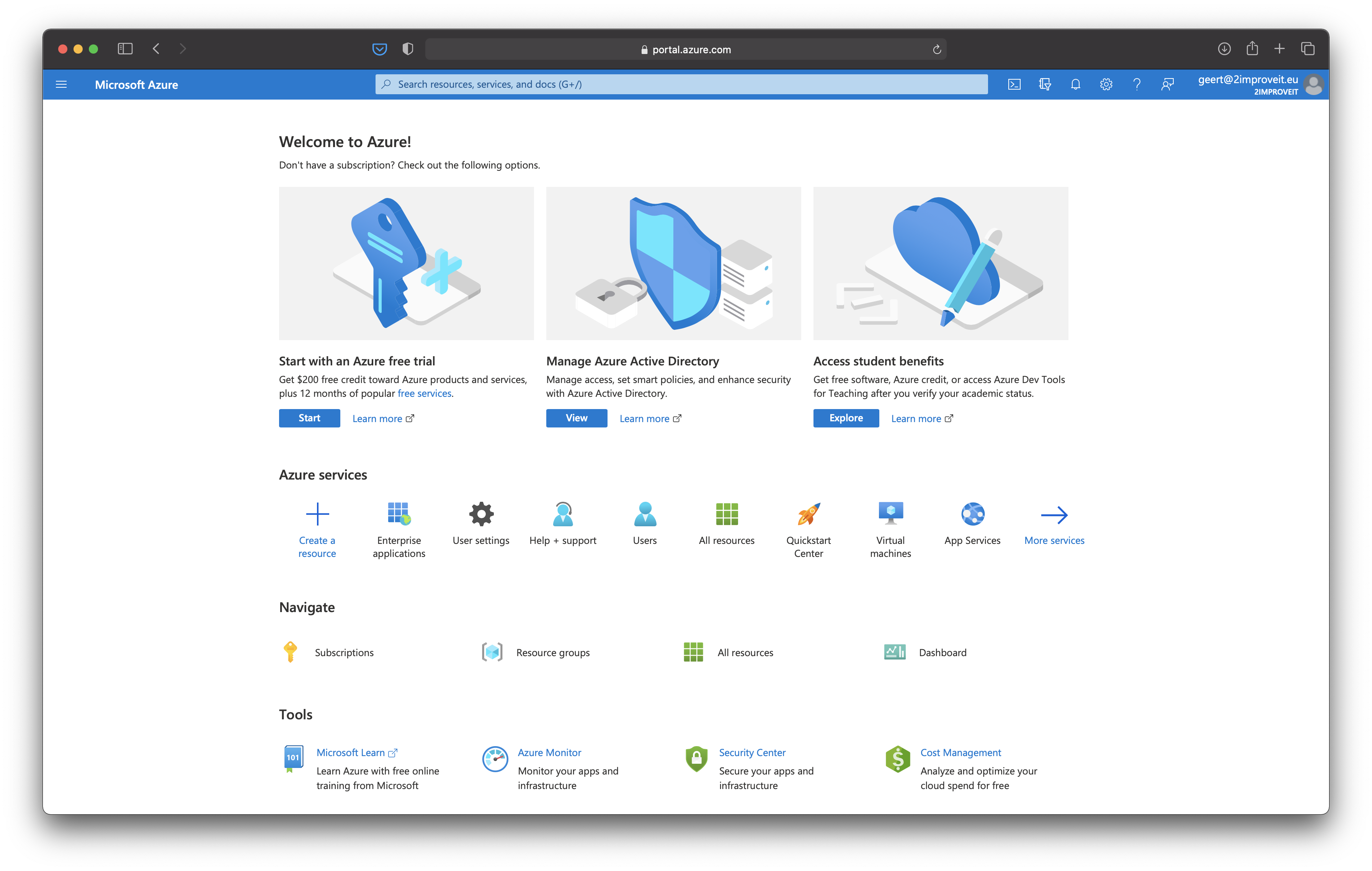Click the geert@2improveit.eu account label
The width and height of the screenshot is (1372, 871).
(1248, 80)
